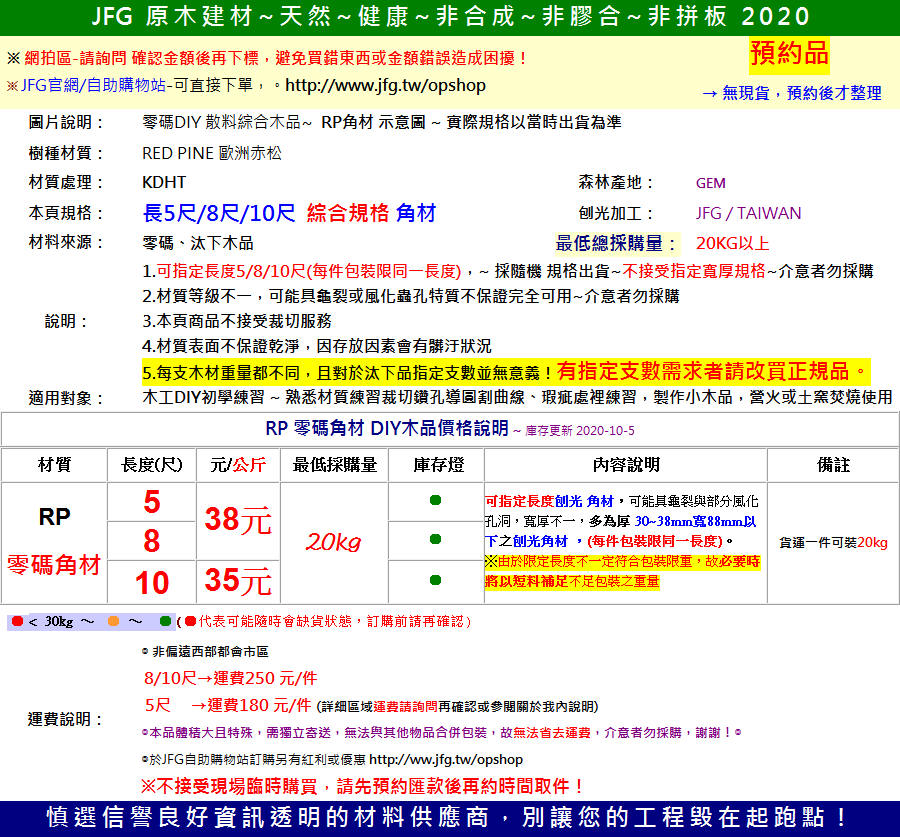
Task: Click the green dot in the stock legend
Action: coord(165,621)
